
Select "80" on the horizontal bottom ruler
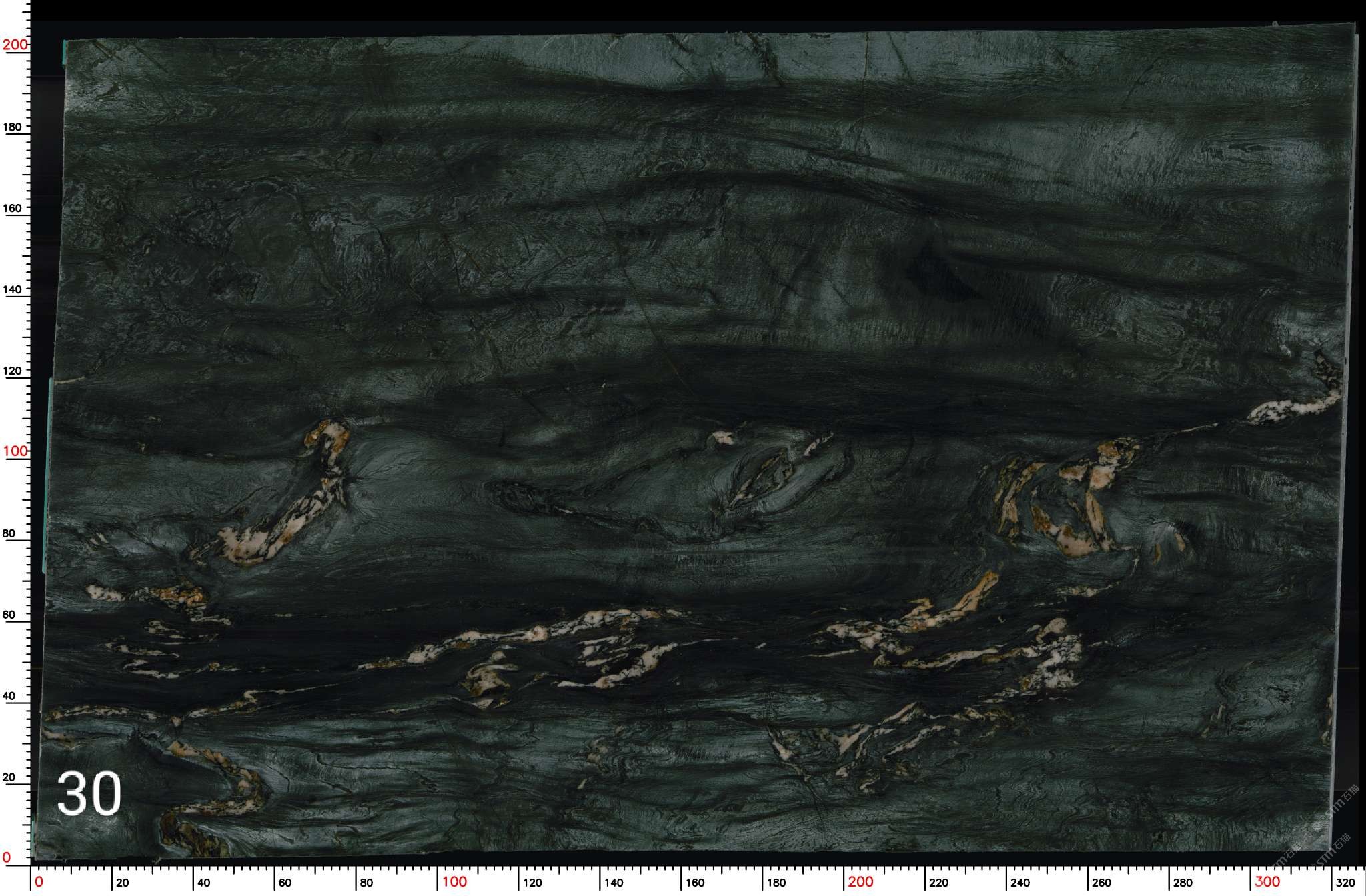(366, 883)
